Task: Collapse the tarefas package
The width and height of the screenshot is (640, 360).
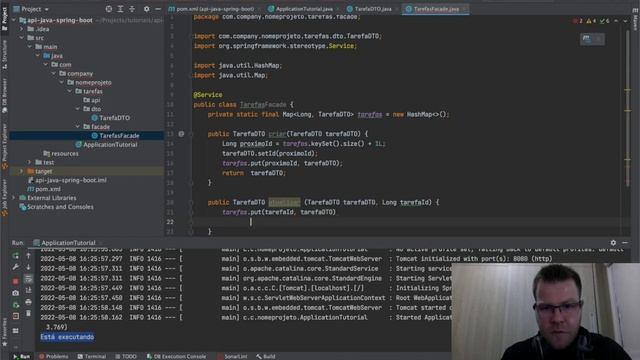Action: click(x=70, y=91)
